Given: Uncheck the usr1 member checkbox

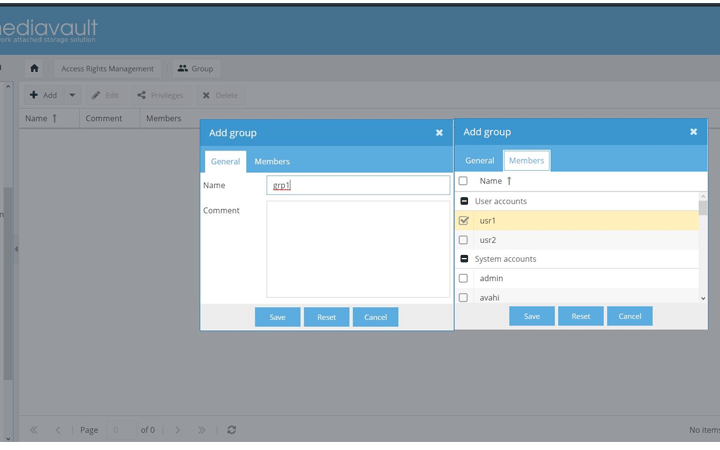Looking at the screenshot, I should (464, 220).
